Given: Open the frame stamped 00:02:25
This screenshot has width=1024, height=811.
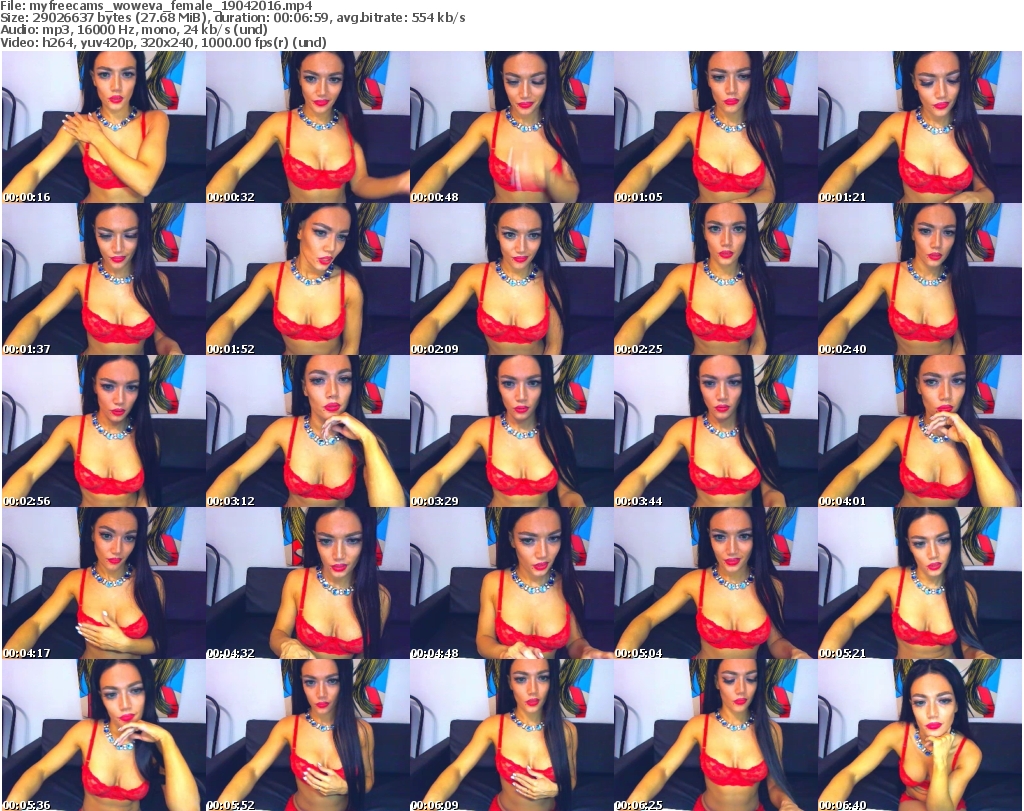Looking at the screenshot, I should click(x=715, y=279).
